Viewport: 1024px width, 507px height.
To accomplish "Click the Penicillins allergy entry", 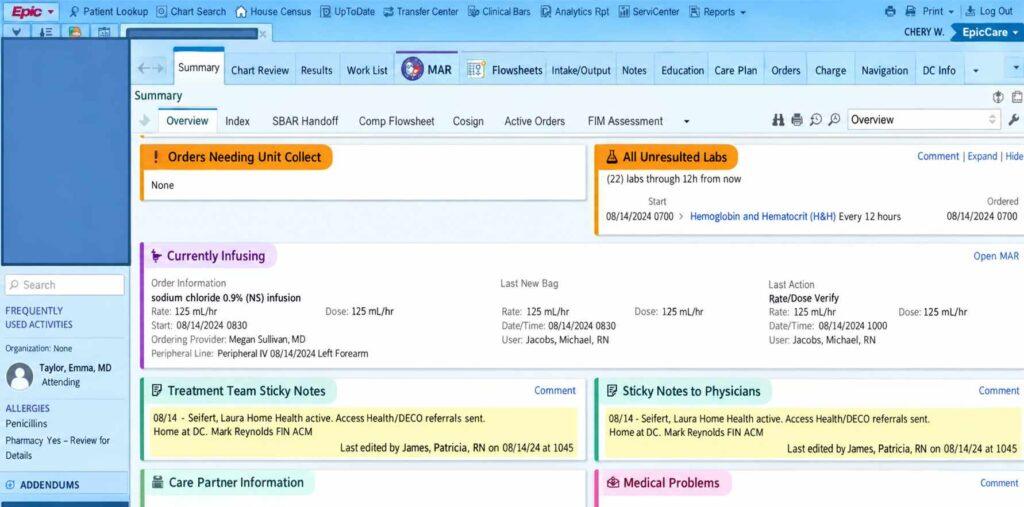I will coord(27,423).
